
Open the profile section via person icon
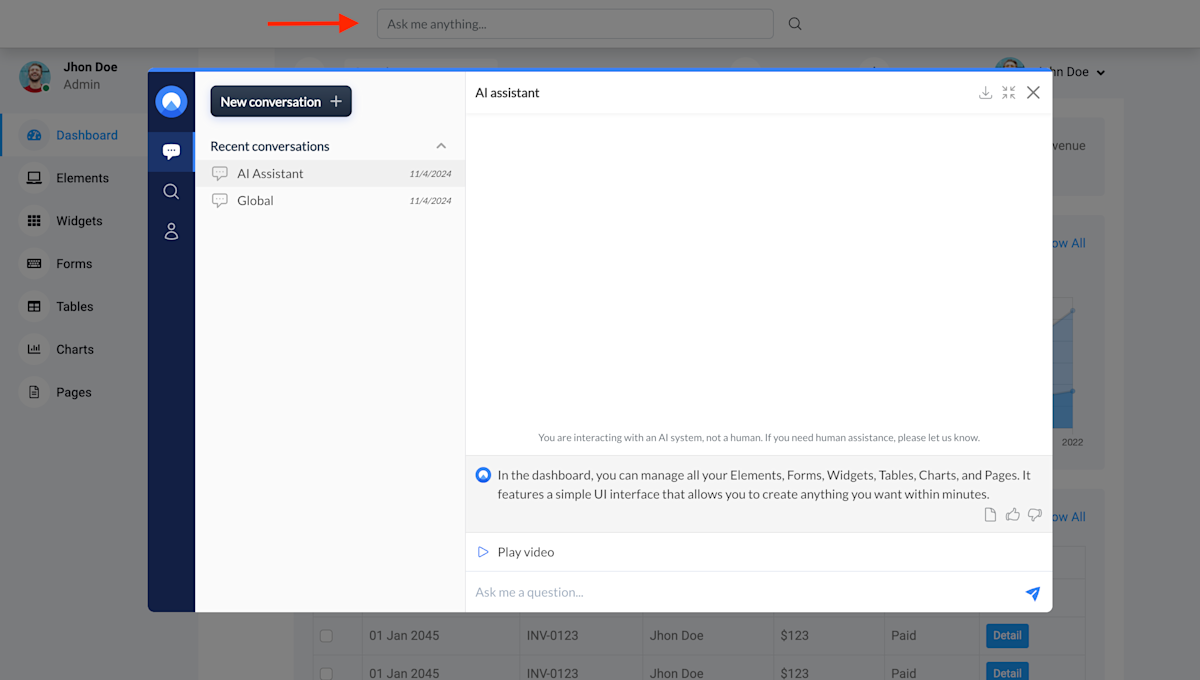pyautogui.click(x=171, y=231)
